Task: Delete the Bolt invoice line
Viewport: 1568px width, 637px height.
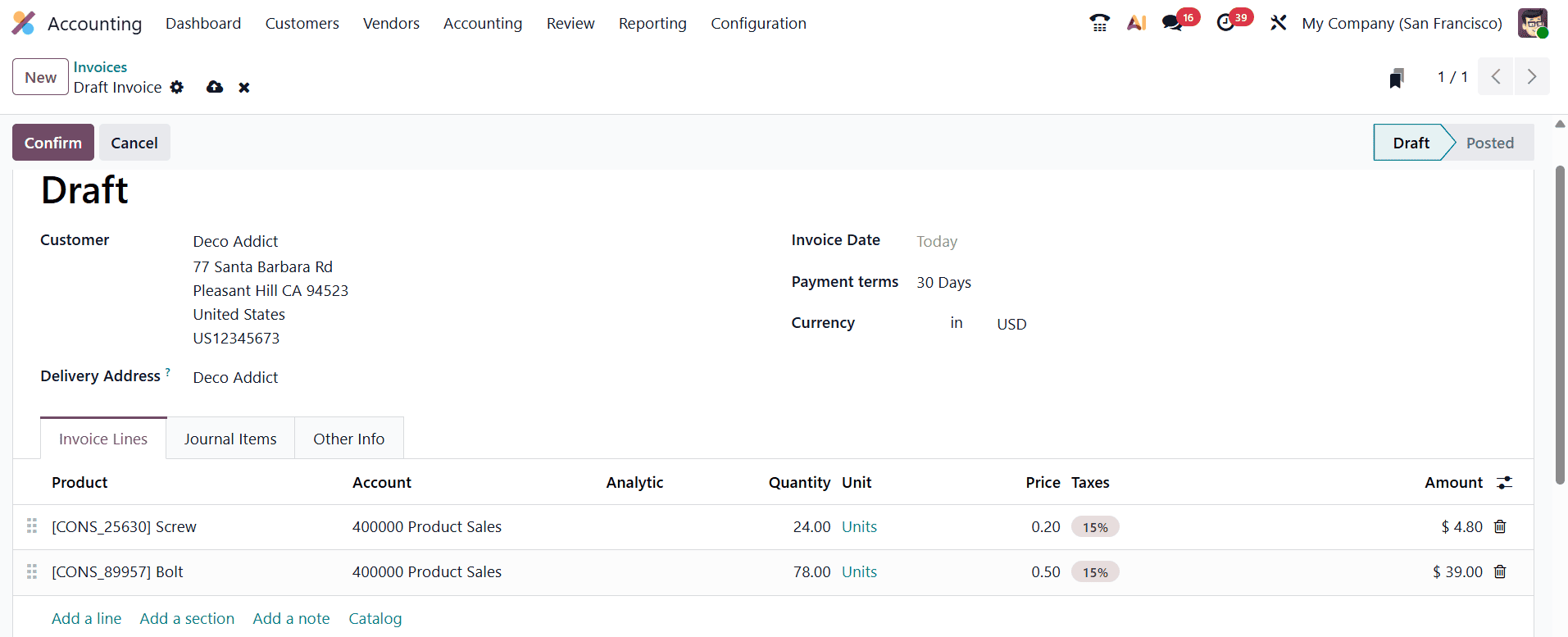Action: pyautogui.click(x=1500, y=571)
